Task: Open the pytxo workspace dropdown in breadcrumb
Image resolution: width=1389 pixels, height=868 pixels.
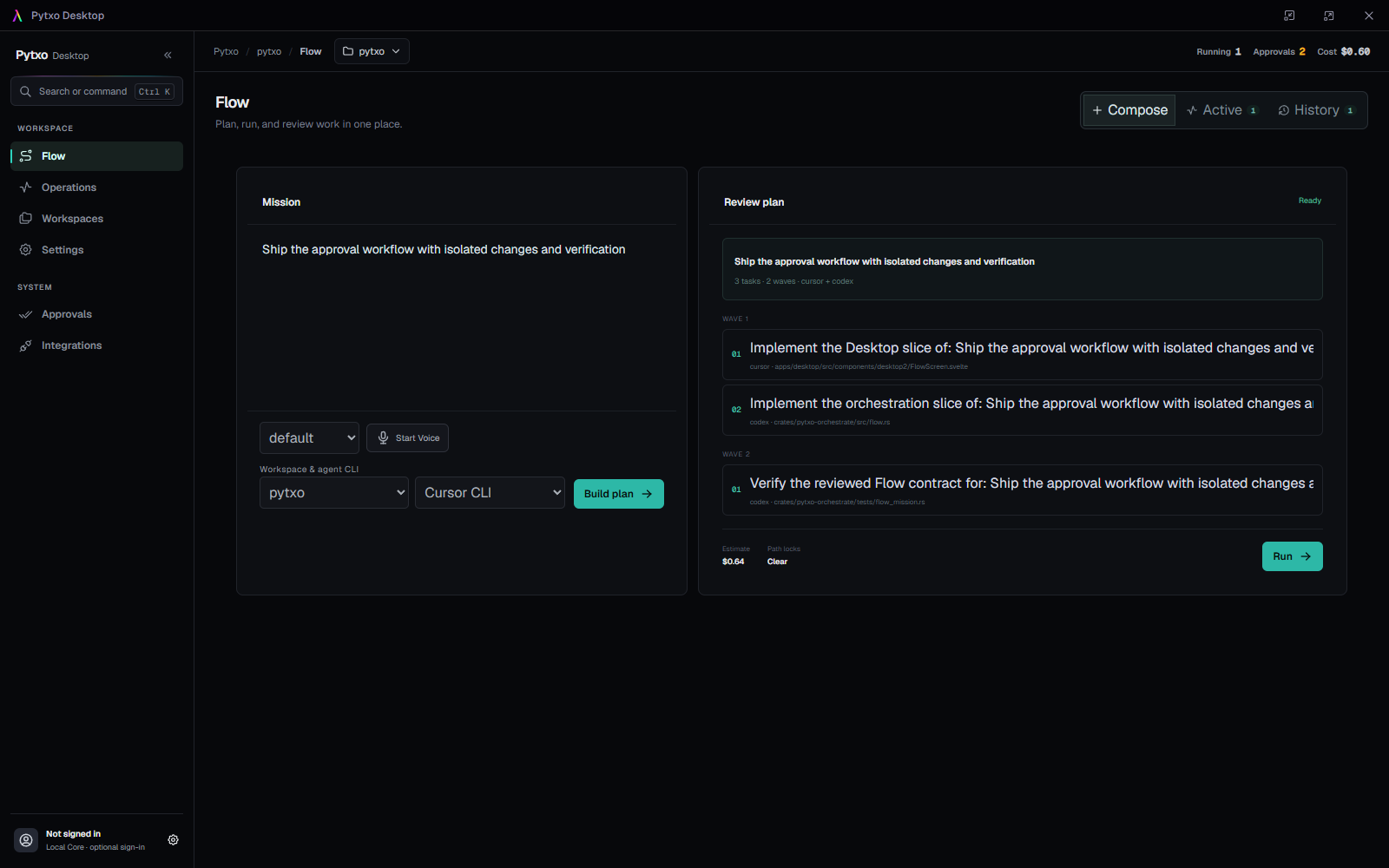Action: click(x=372, y=51)
